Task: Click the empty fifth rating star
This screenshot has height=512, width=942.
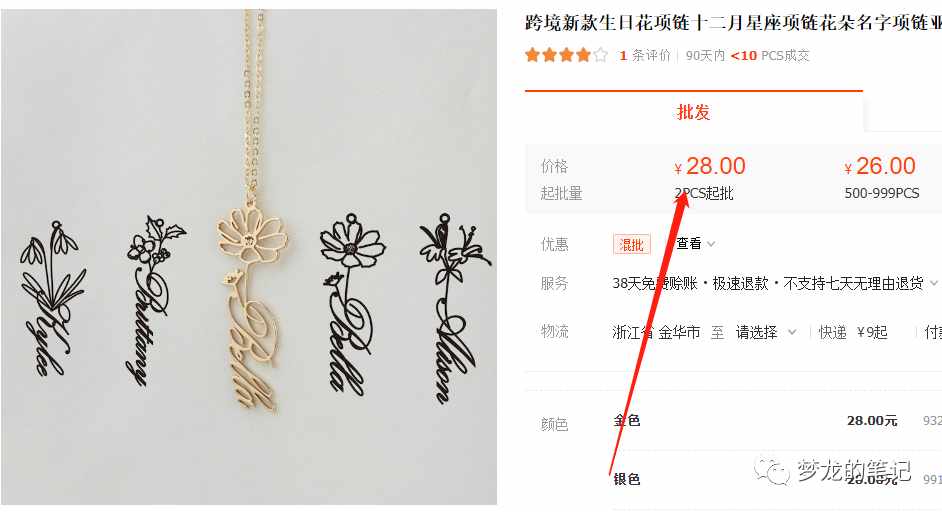Action: coord(600,55)
